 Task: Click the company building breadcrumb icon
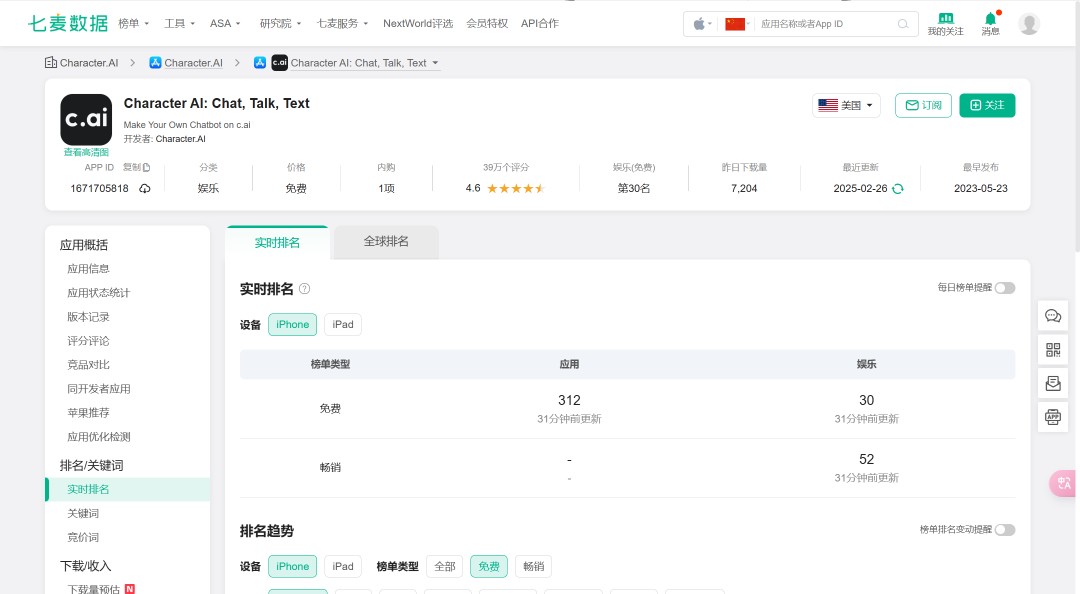click(51, 63)
